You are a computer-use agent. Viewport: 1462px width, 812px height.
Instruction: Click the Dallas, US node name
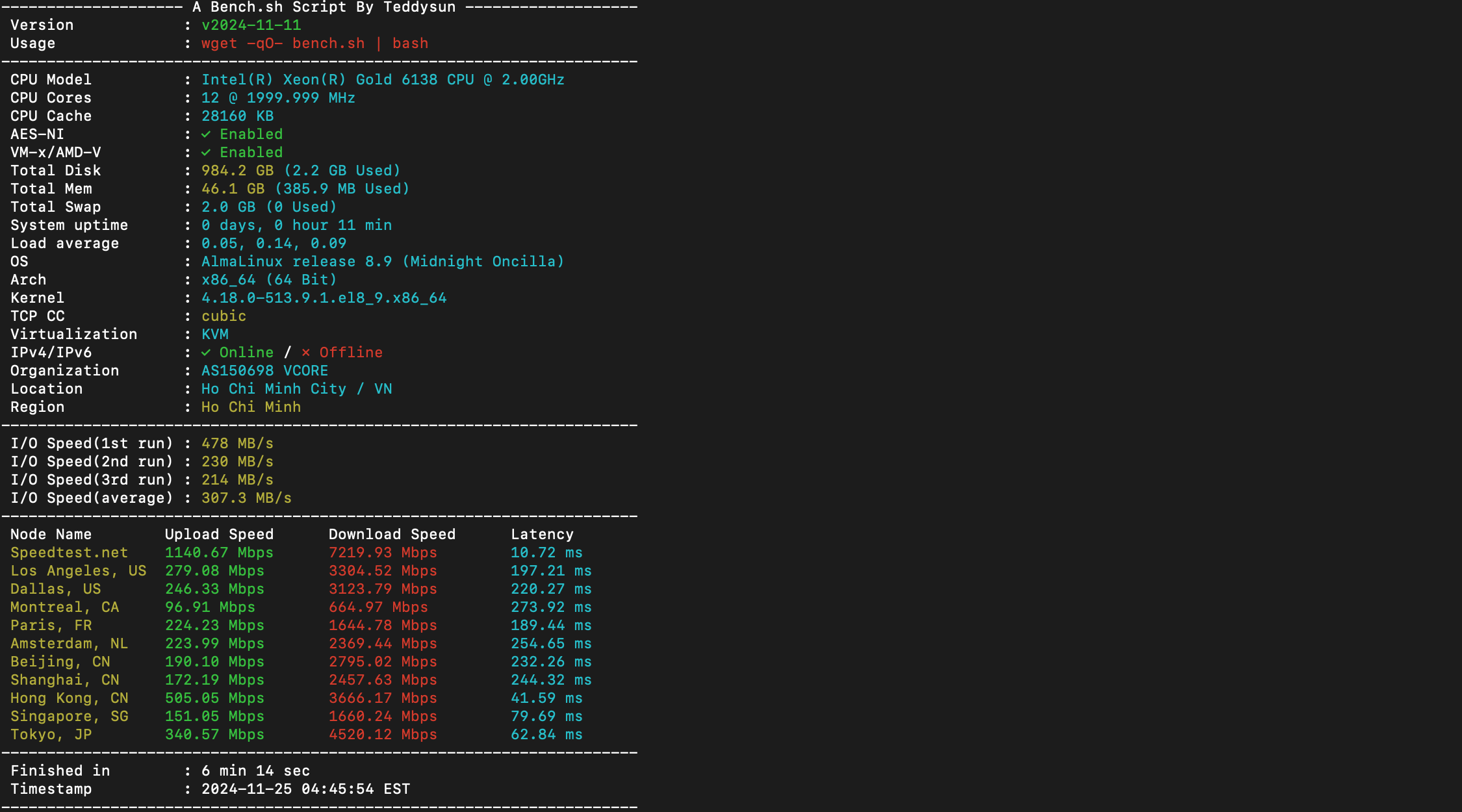pos(55,589)
